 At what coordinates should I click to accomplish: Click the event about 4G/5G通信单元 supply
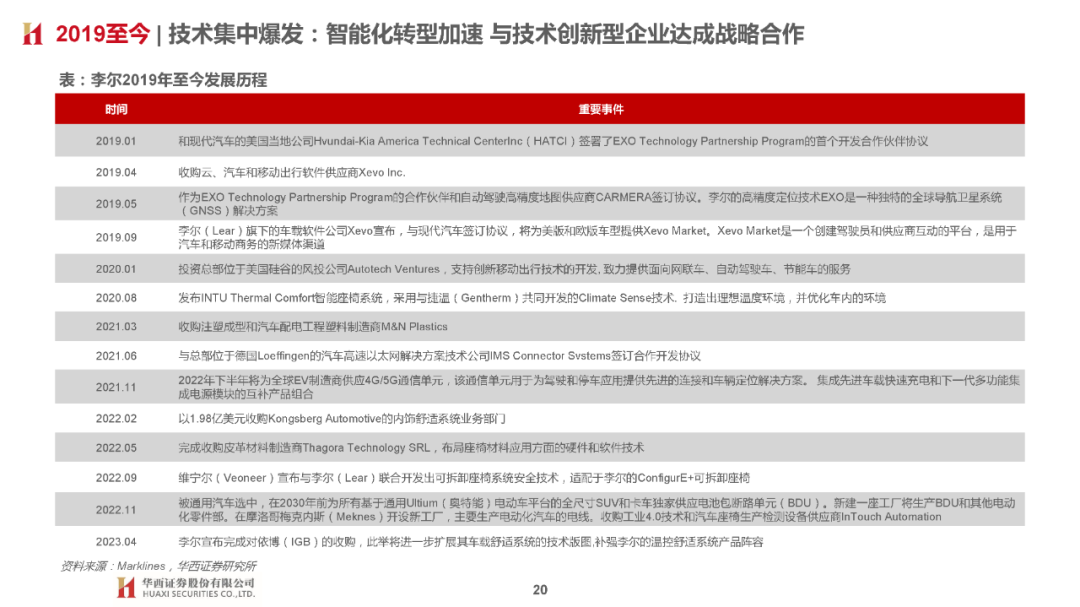click(x=599, y=387)
